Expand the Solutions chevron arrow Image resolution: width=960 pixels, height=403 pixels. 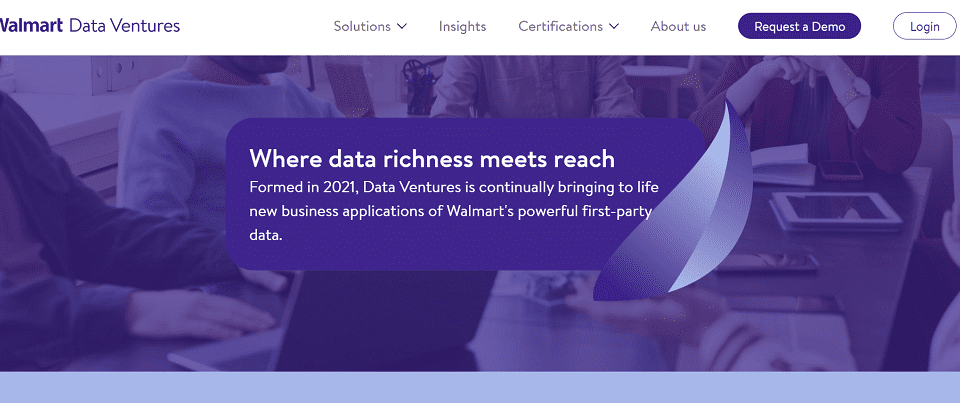click(x=402, y=26)
